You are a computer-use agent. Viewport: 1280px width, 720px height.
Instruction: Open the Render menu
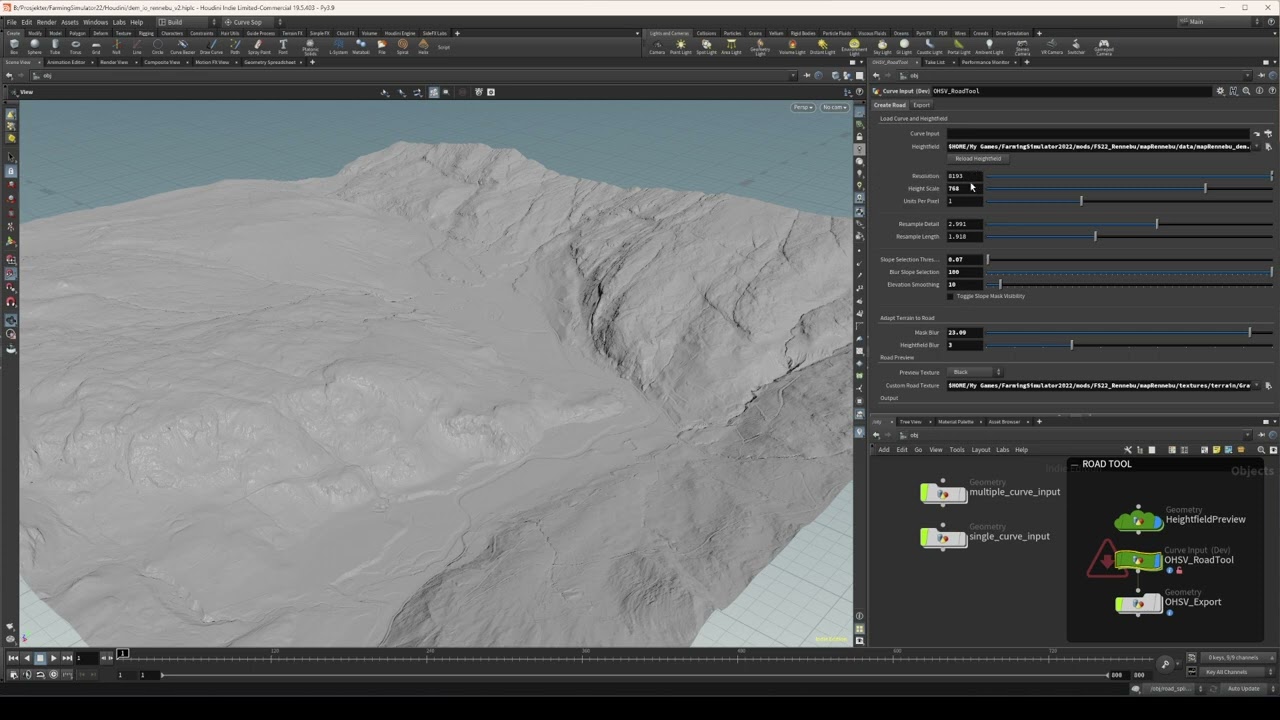coord(46,22)
